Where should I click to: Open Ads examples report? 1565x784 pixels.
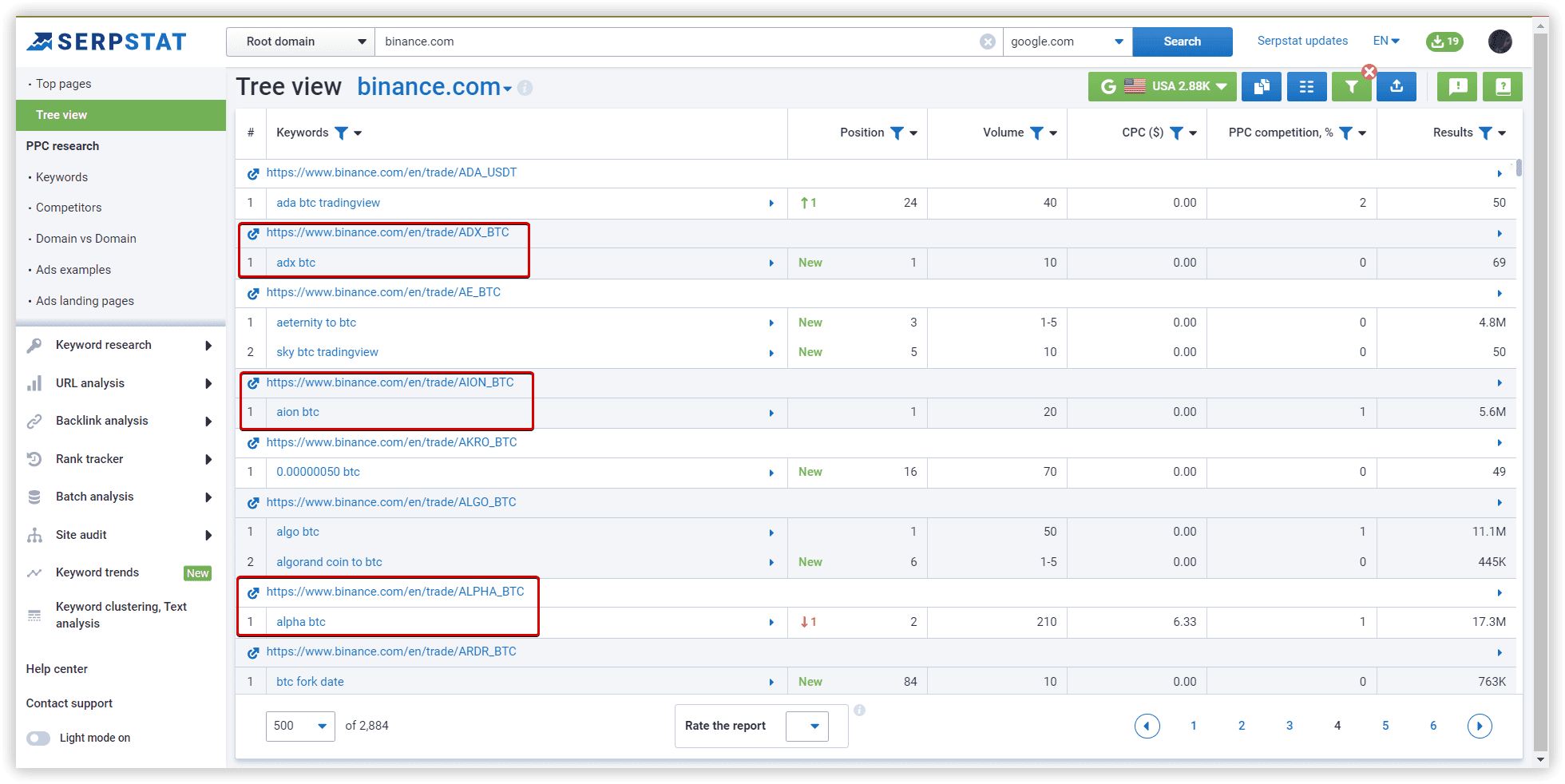pyautogui.click(x=73, y=270)
